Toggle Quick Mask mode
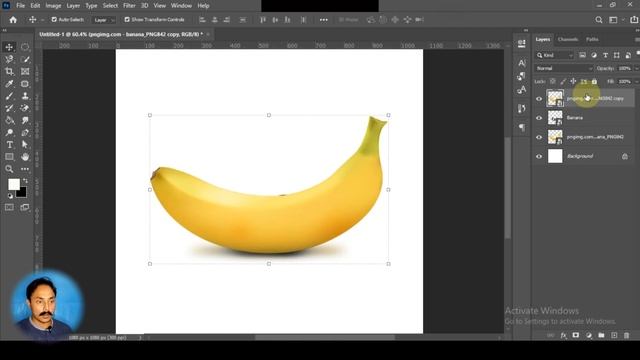 click(9, 207)
